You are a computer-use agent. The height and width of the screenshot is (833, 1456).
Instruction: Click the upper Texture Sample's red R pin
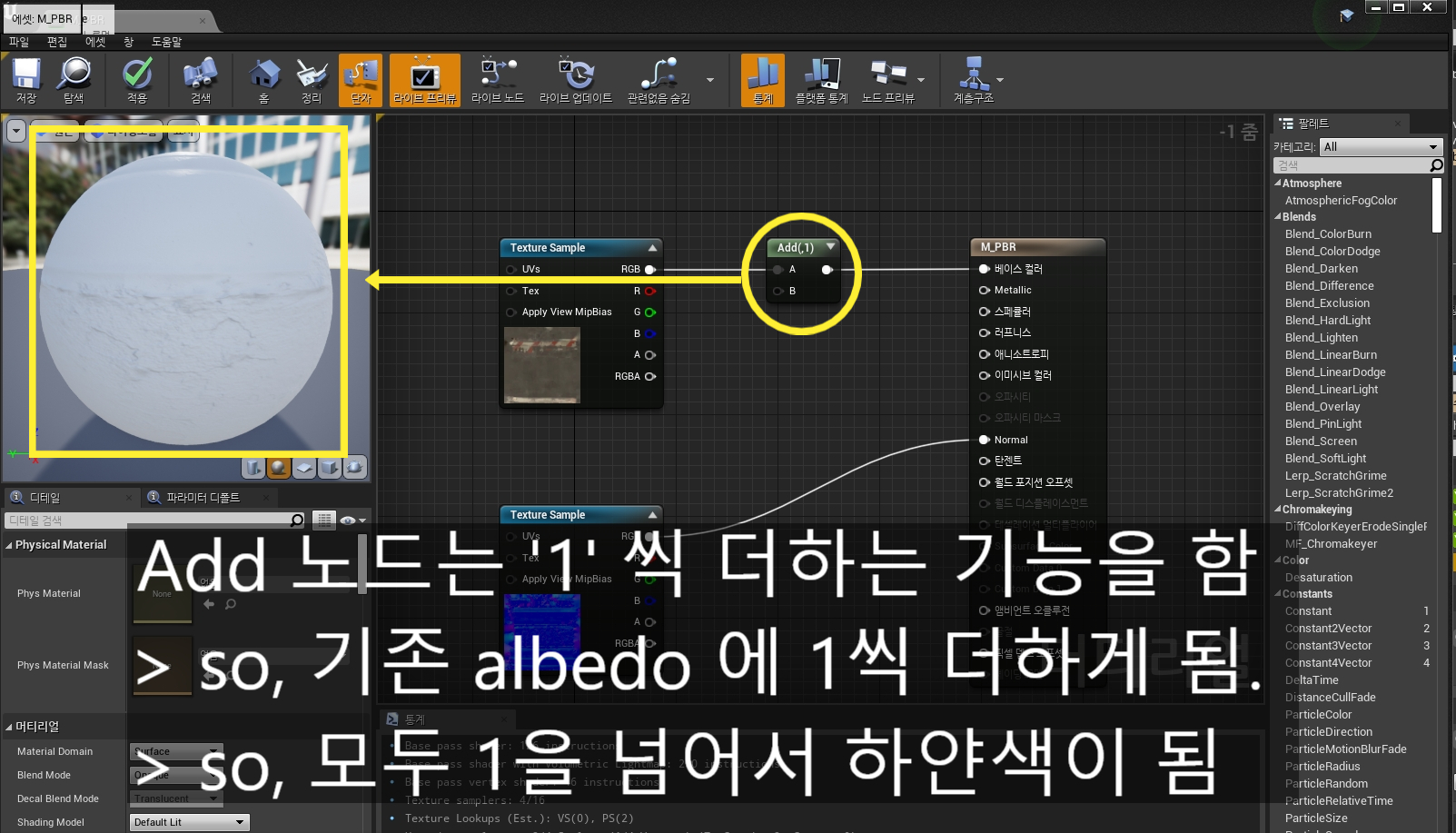(x=649, y=292)
